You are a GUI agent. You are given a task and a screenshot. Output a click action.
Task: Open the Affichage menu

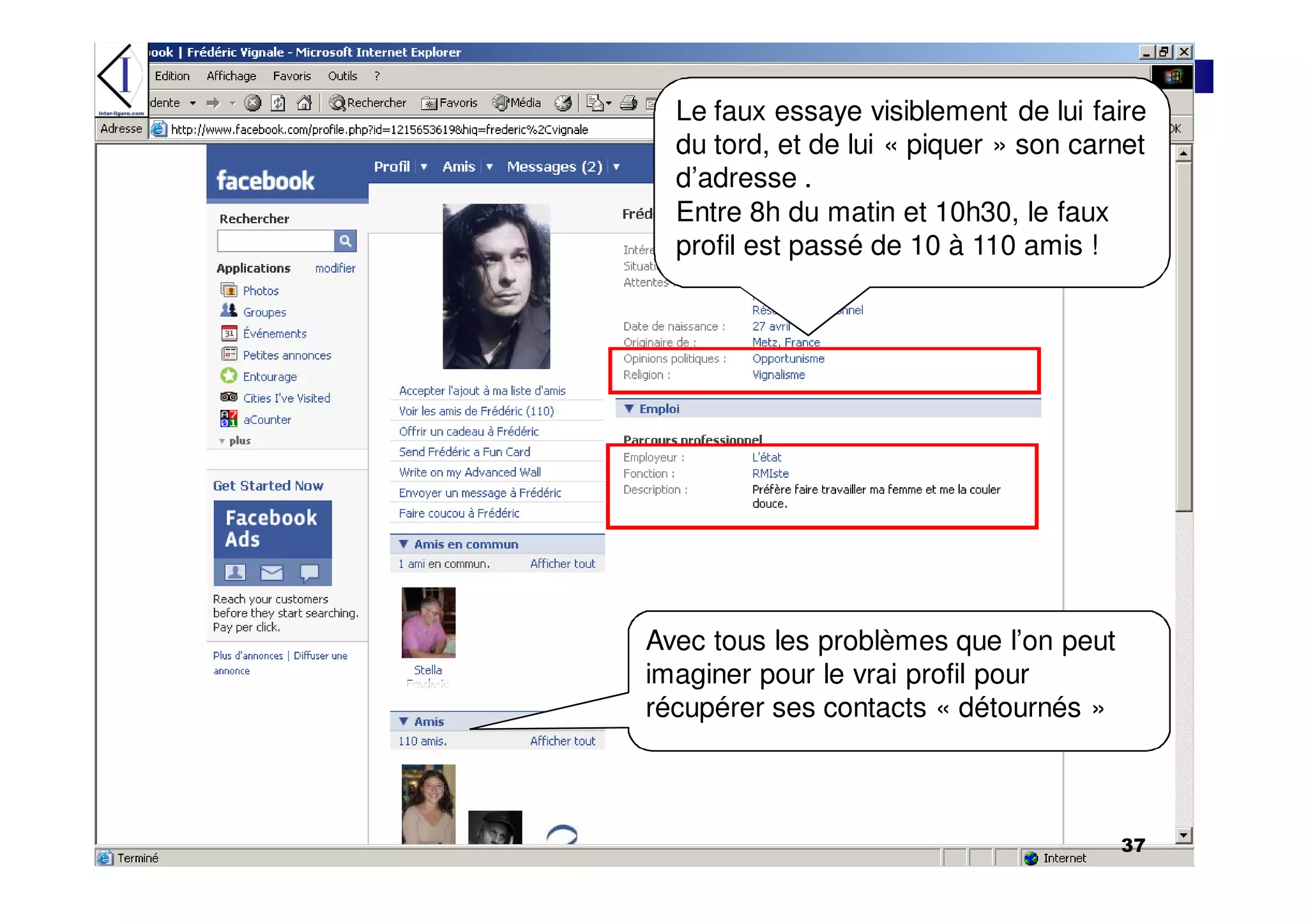tap(231, 76)
